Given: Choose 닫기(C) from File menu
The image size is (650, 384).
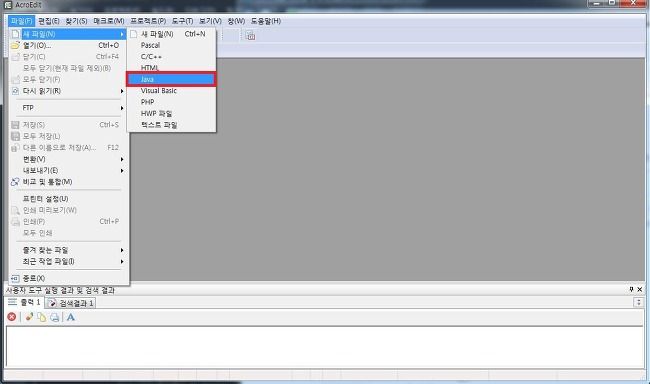Looking at the screenshot, I should [x=68, y=56].
